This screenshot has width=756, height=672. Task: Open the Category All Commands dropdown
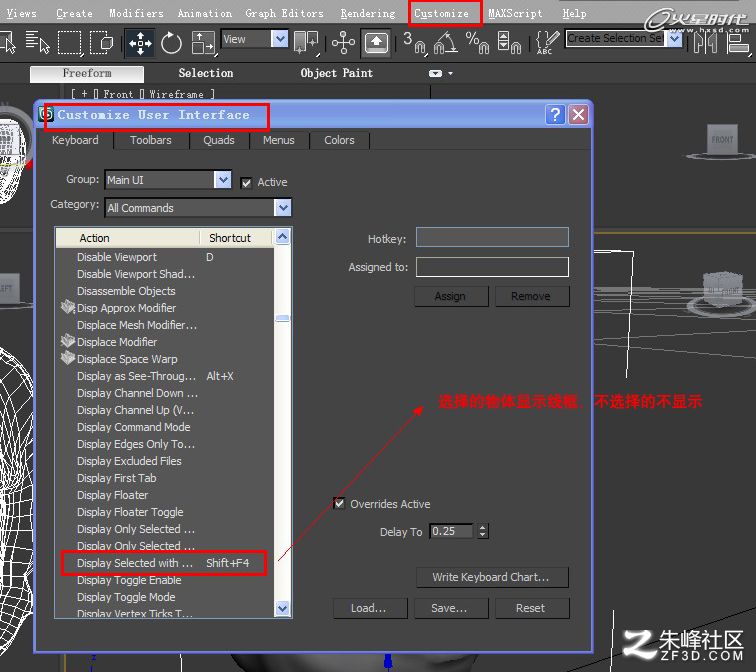pos(283,208)
